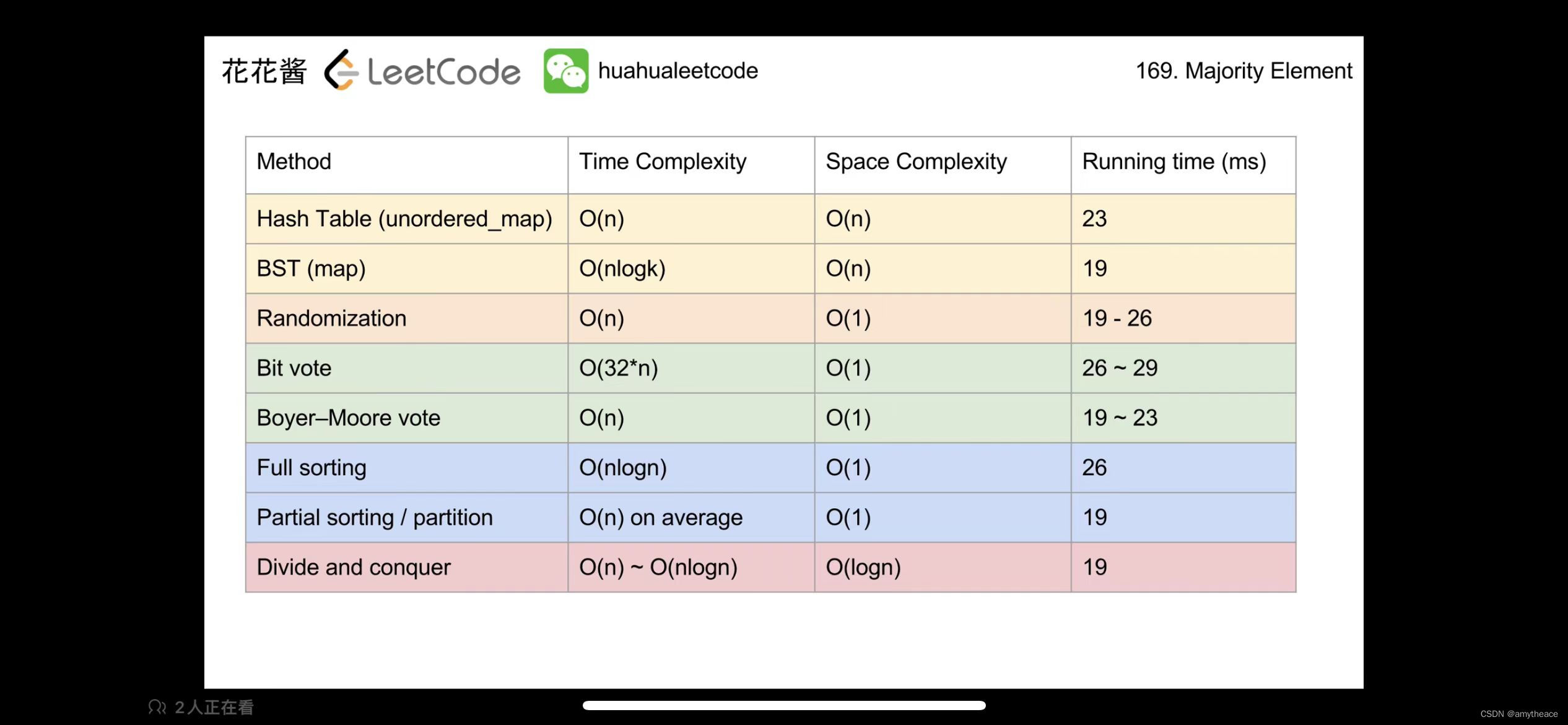Click the LeetCode wordmark
1568x725 pixels.
click(x=443, y=72)
